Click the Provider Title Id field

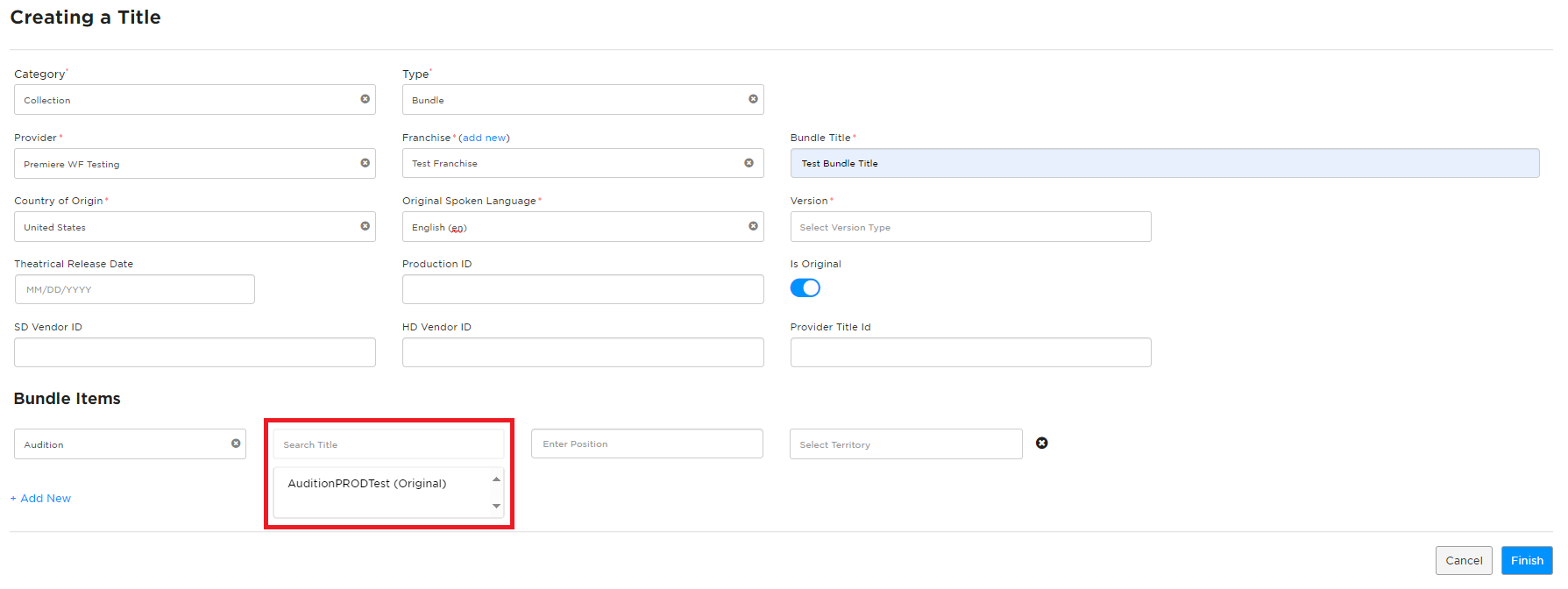tap(970, 352)
